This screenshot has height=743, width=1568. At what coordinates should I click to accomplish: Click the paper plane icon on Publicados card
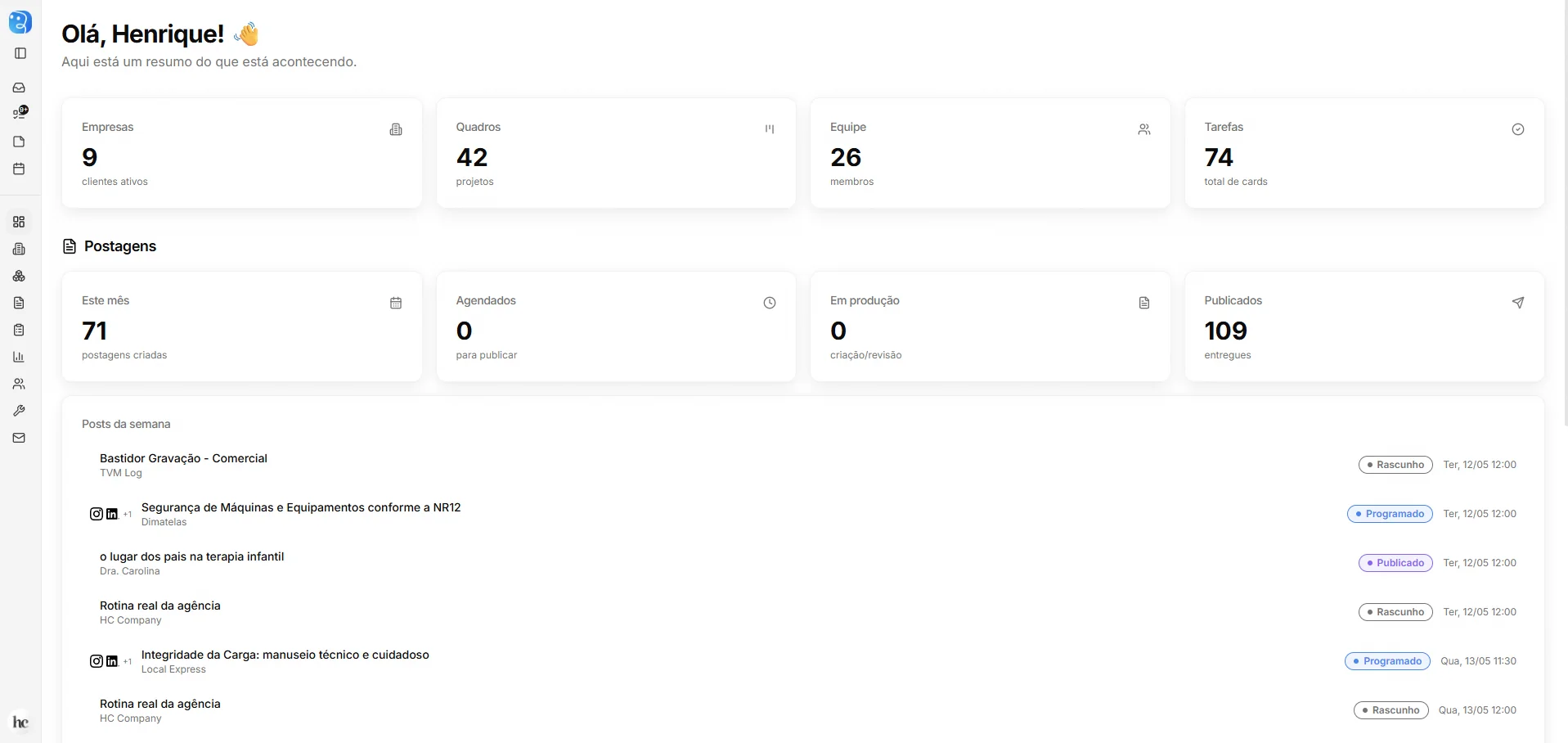coord(1518,303)
